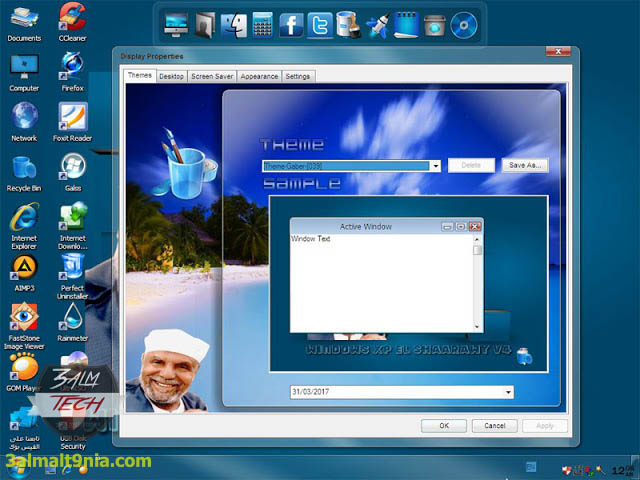640x480 pixels.
Task: Open the Network desktop icon
Action: click(x=24, y=122)
